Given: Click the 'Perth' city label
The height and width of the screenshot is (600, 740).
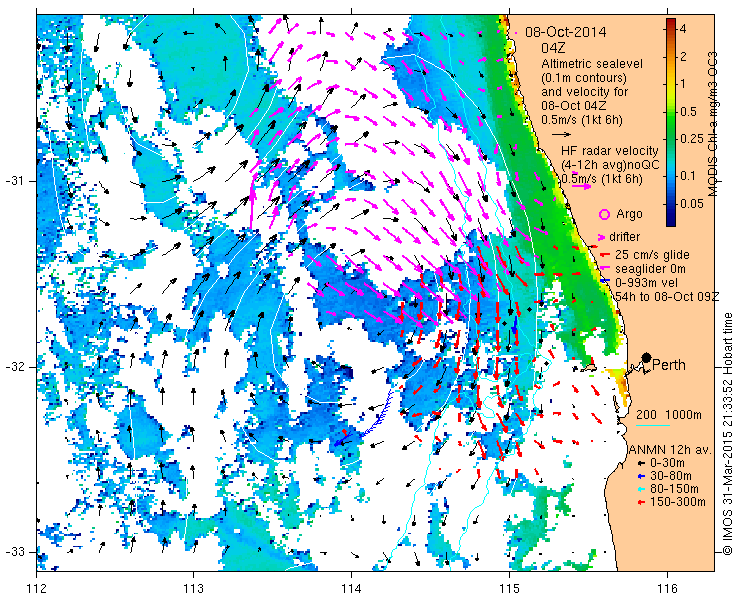Looking at the screenshot, I should click(669, 365).
